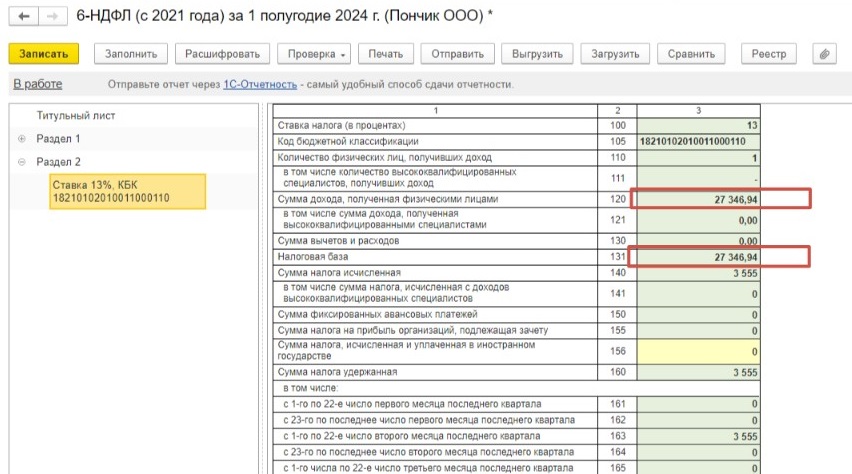The width and height of the screenshot is (852, 474).
Task: Open the Проверка dropdown menu
Action: click(x=314, y=54)
